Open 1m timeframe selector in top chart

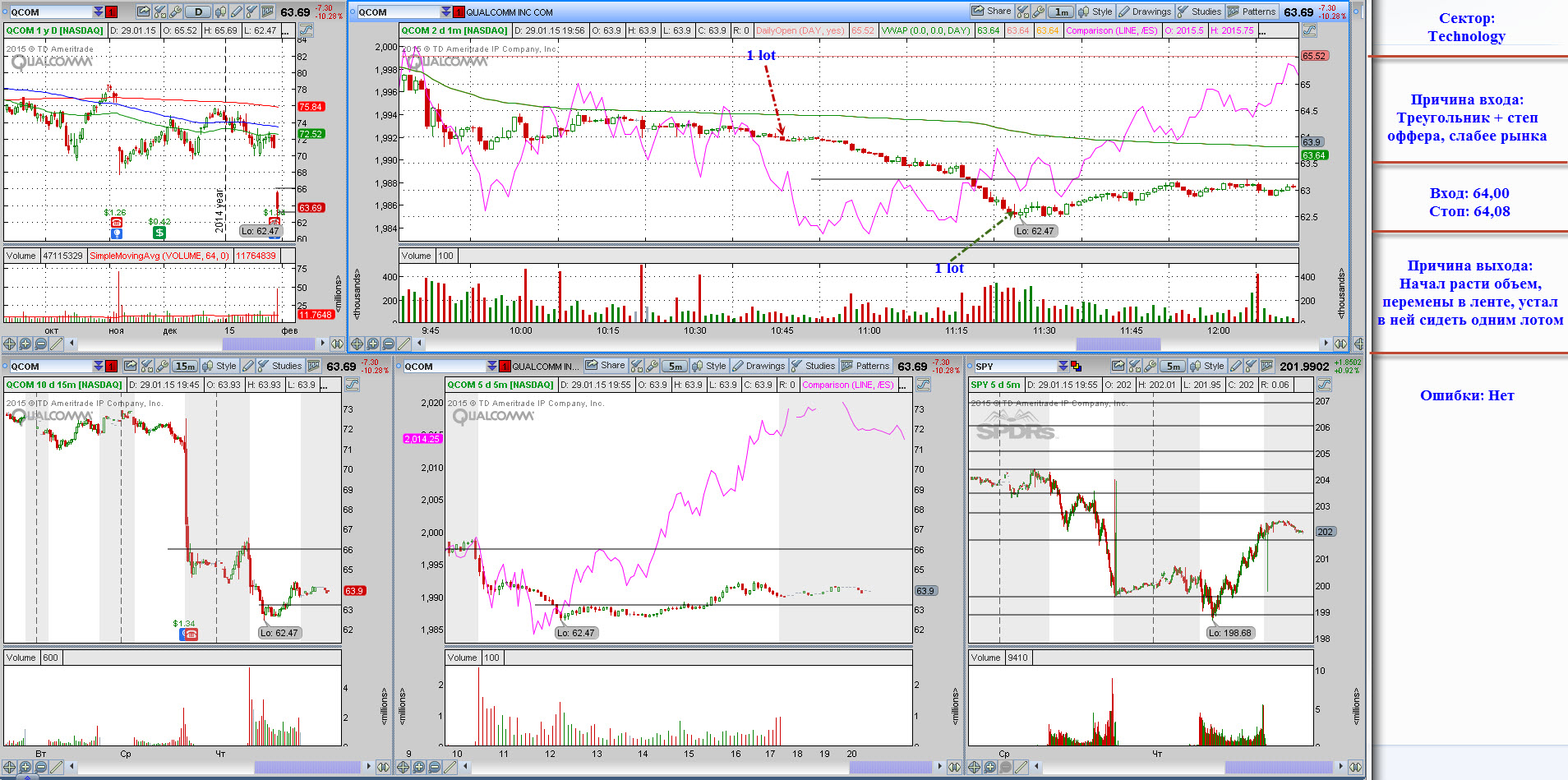tap(1062, 12)
